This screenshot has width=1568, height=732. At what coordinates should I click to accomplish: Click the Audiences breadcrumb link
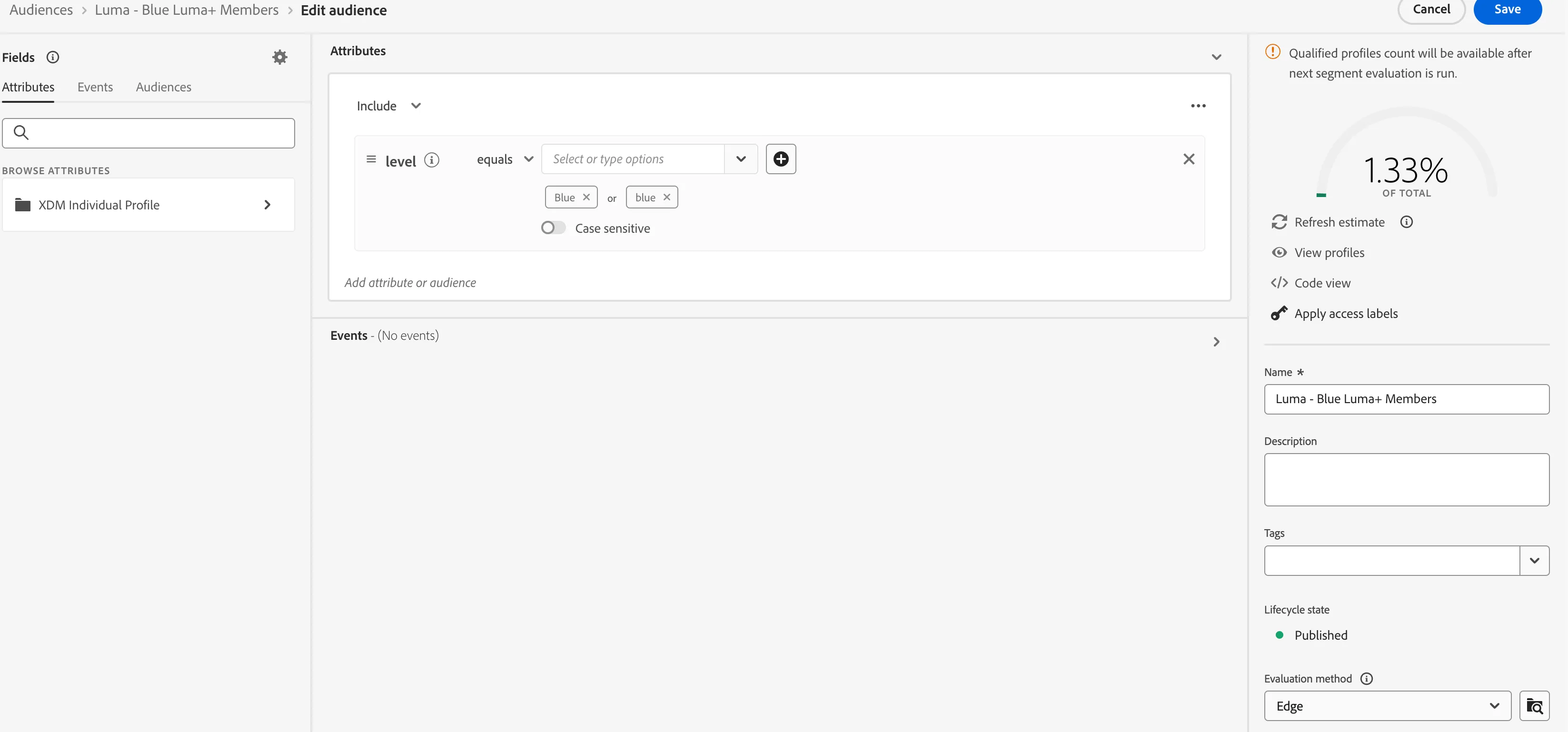point(41,10)
